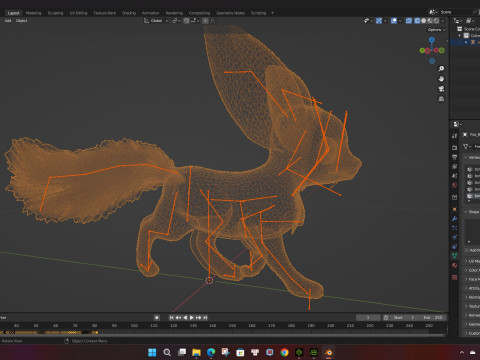Open the Texture properties tab
480x360 pixels.
(455, 277)
